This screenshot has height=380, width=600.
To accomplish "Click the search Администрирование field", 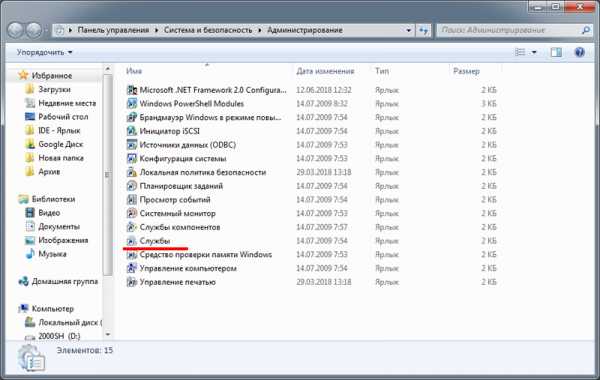I will (x=510, y=30).
